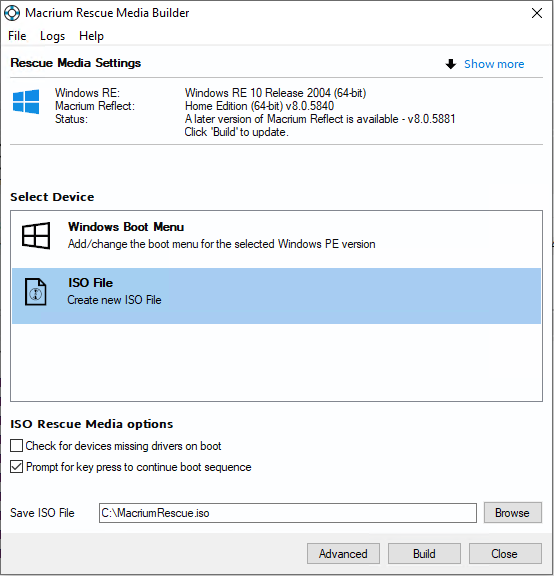Click the Create new ISO File description
The height and width of the screenshot is (576, 554).
(x=114, y=300)
